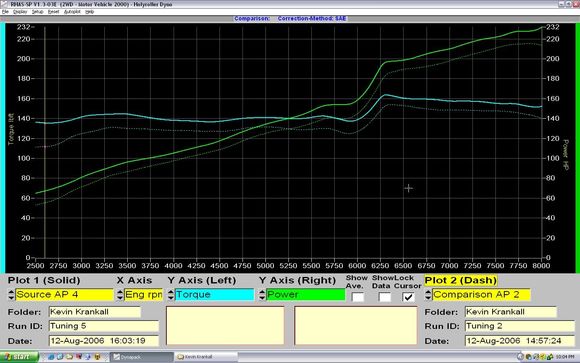
Task: Toggle the Show Data checkbox
Action: [x=385, y=297]
